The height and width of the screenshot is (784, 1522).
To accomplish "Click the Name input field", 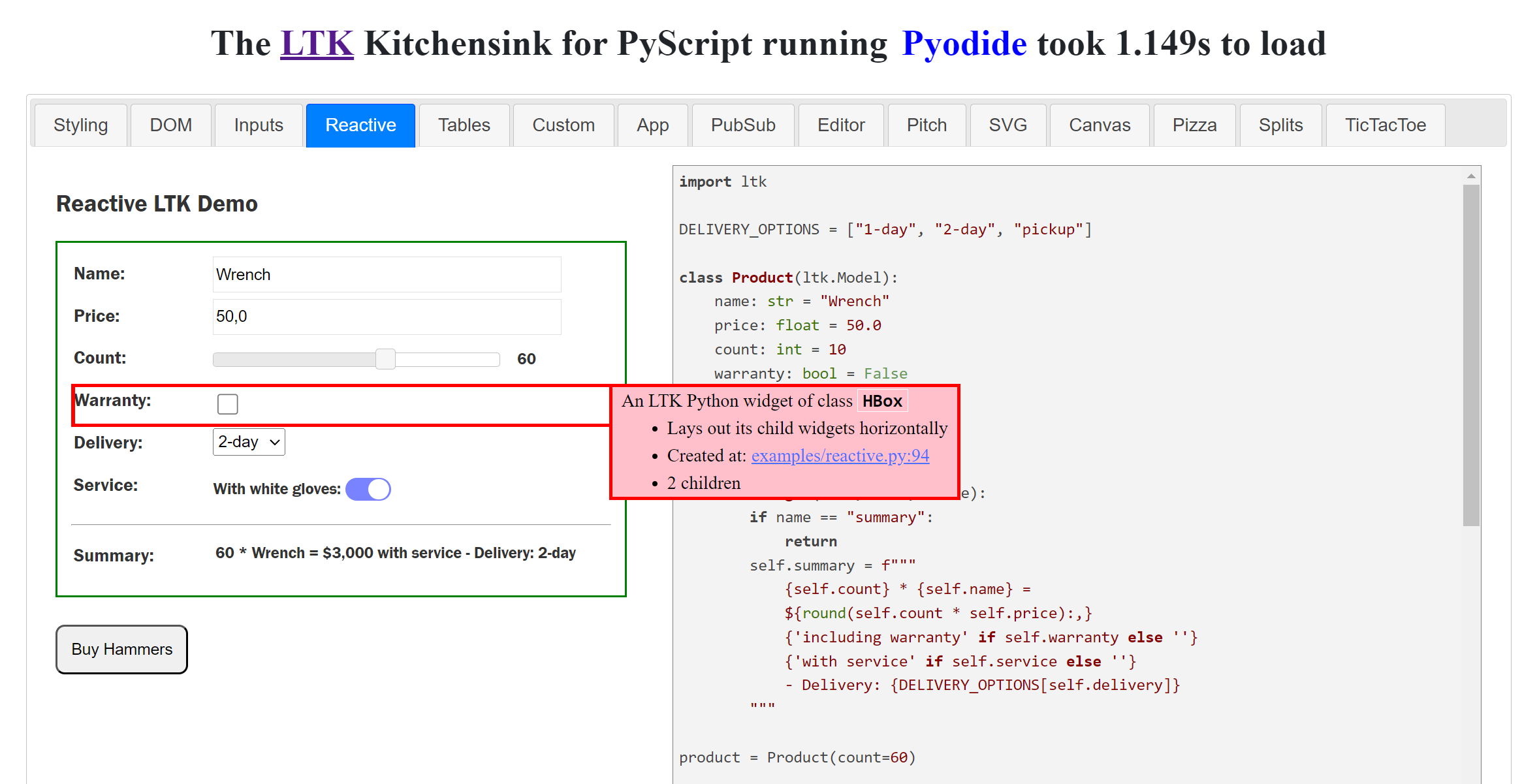I will (387, 274).
